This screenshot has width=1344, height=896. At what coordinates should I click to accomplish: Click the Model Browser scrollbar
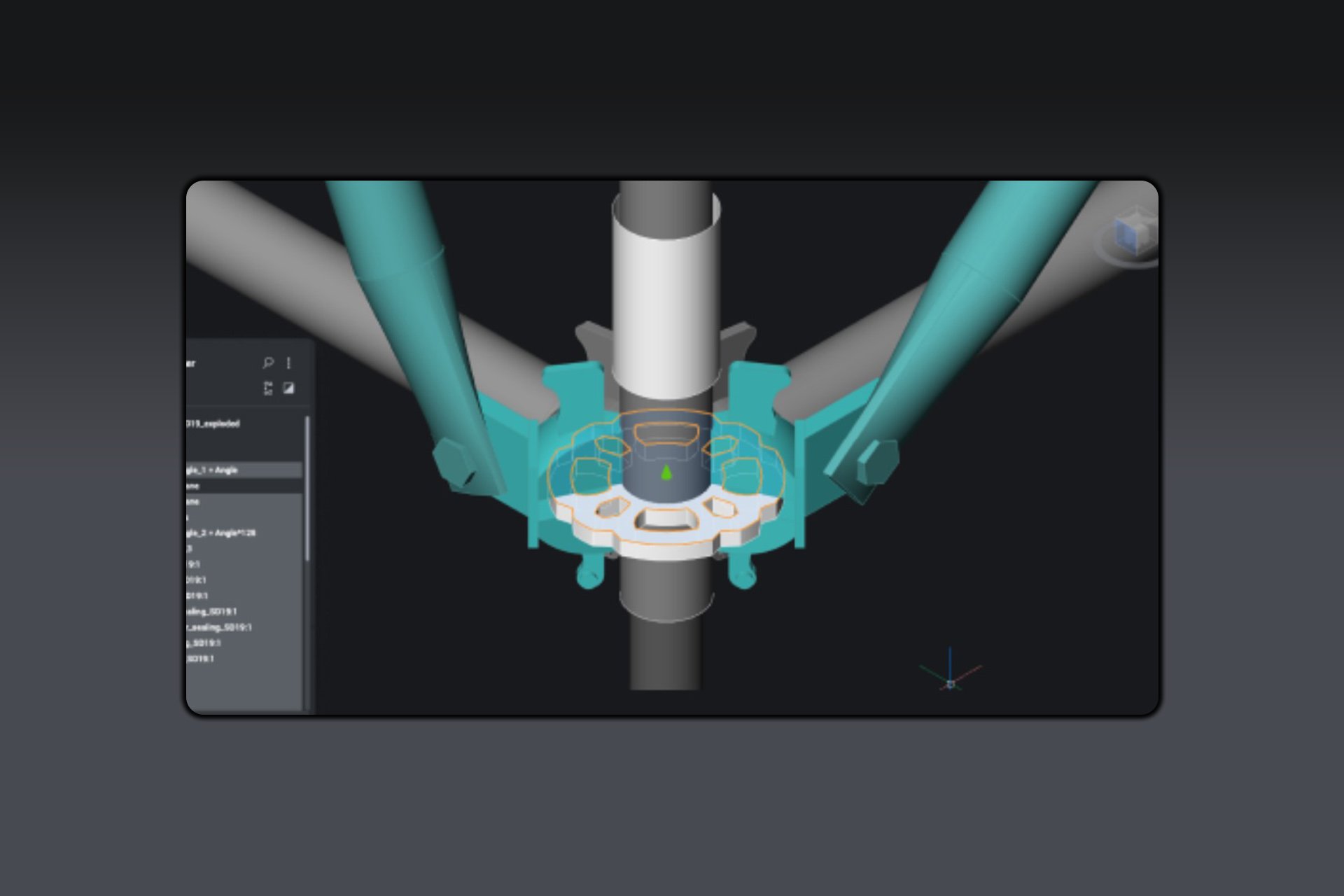tap(307, 486)
